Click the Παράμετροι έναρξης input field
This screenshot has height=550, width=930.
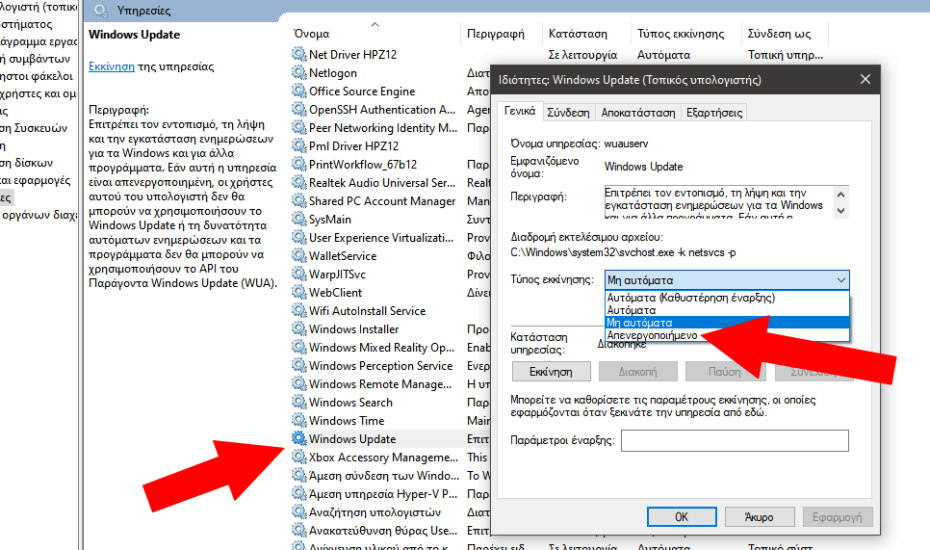[735, 441]
